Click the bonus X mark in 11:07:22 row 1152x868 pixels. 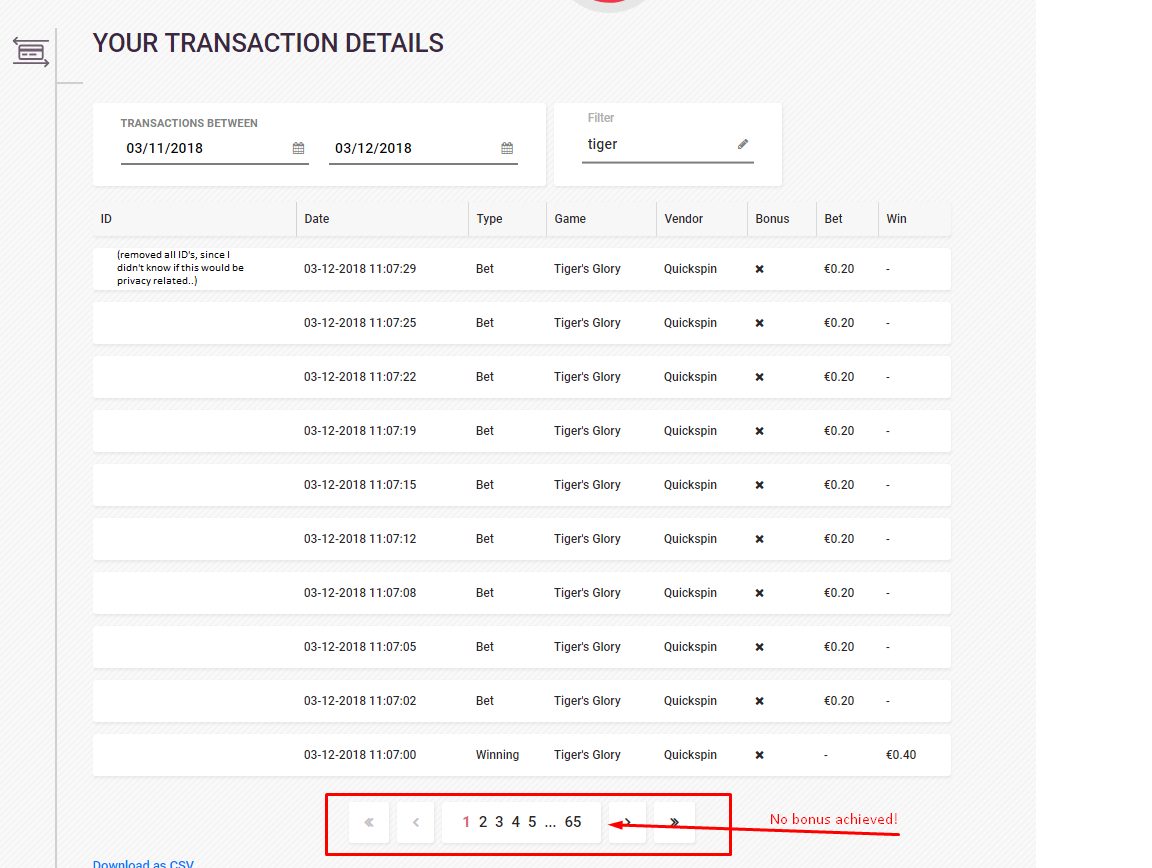(x=760, y=377)
